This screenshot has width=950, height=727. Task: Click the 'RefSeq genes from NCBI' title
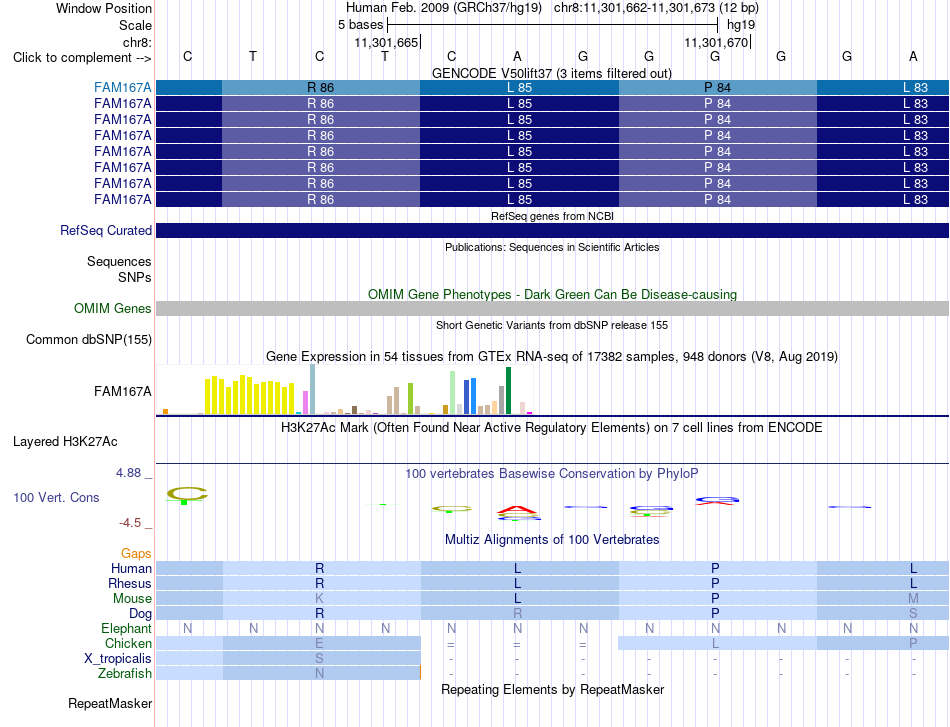552,216
